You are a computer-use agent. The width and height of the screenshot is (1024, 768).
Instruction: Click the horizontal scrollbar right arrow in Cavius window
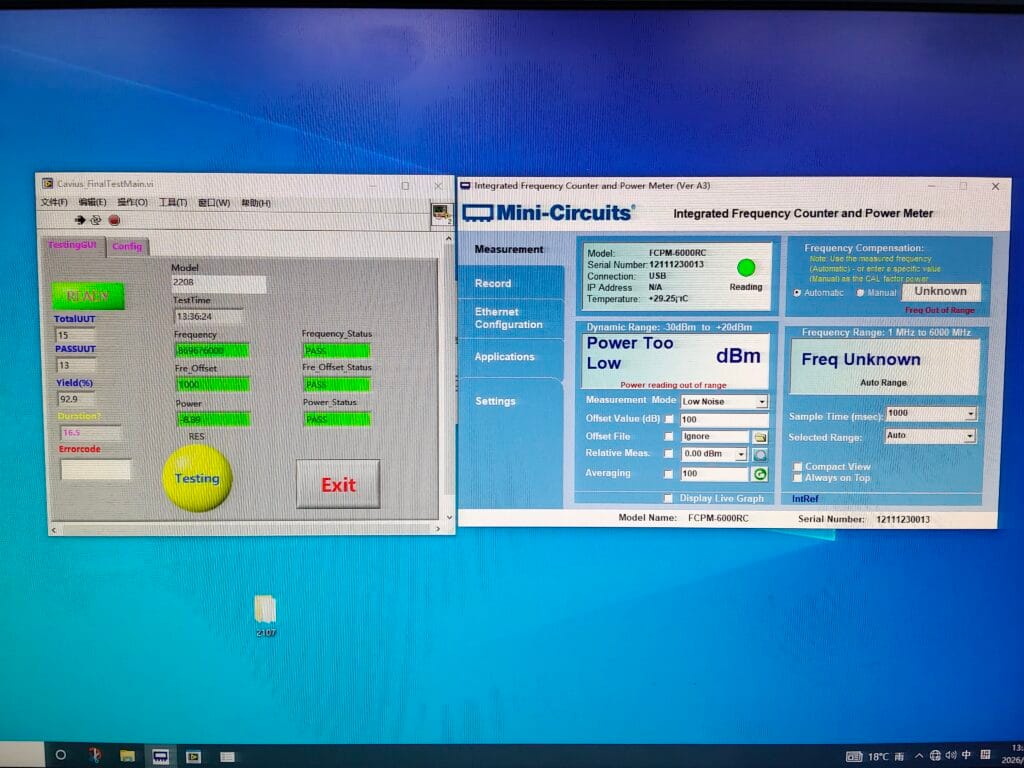pos(438,529)
